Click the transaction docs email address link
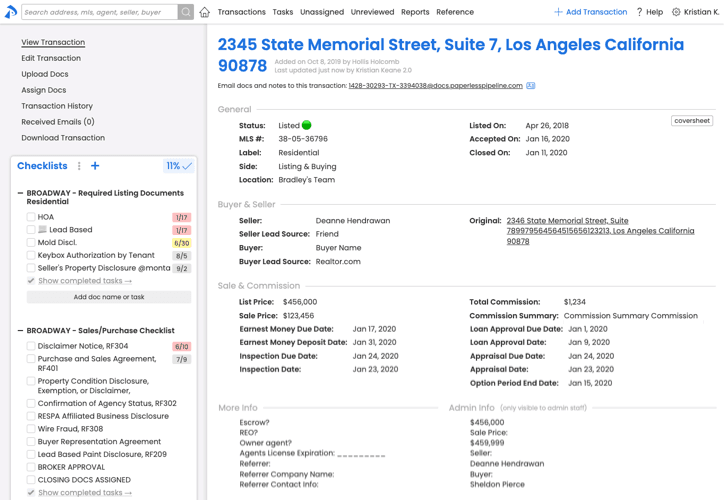Viewport: 724px width, 500px height. pos(435,85)
